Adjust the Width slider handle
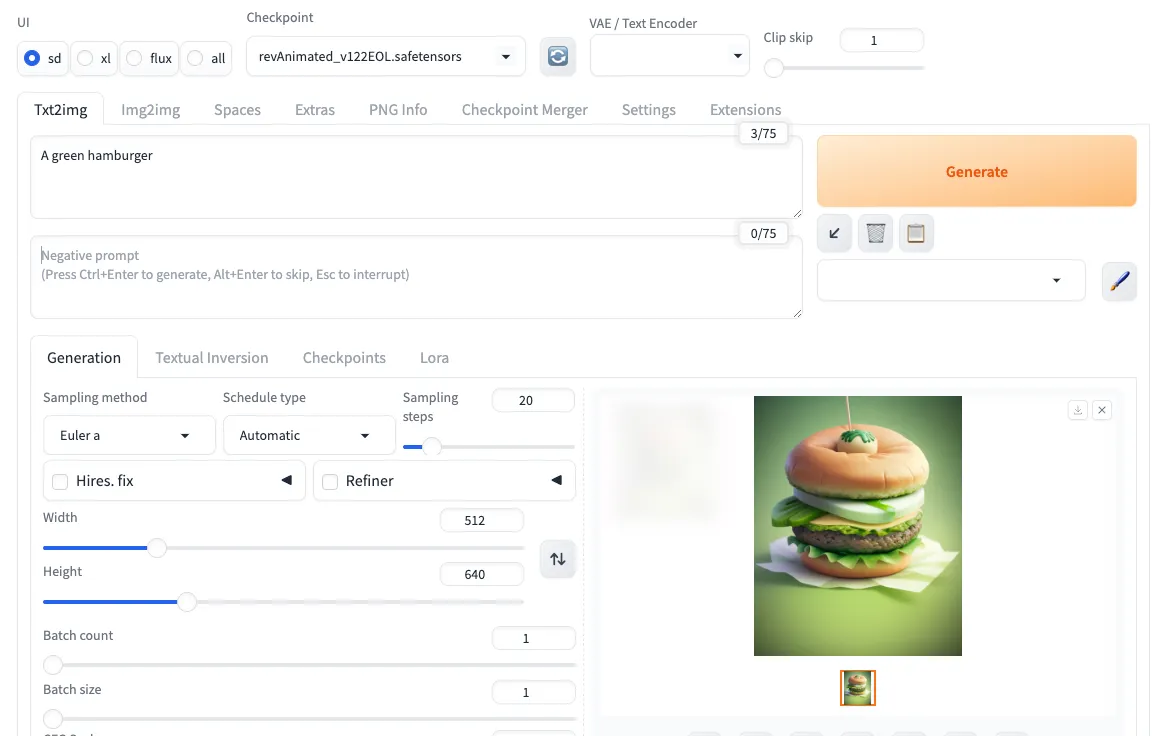Screen dimensions: 1152x736 [156, 548]
